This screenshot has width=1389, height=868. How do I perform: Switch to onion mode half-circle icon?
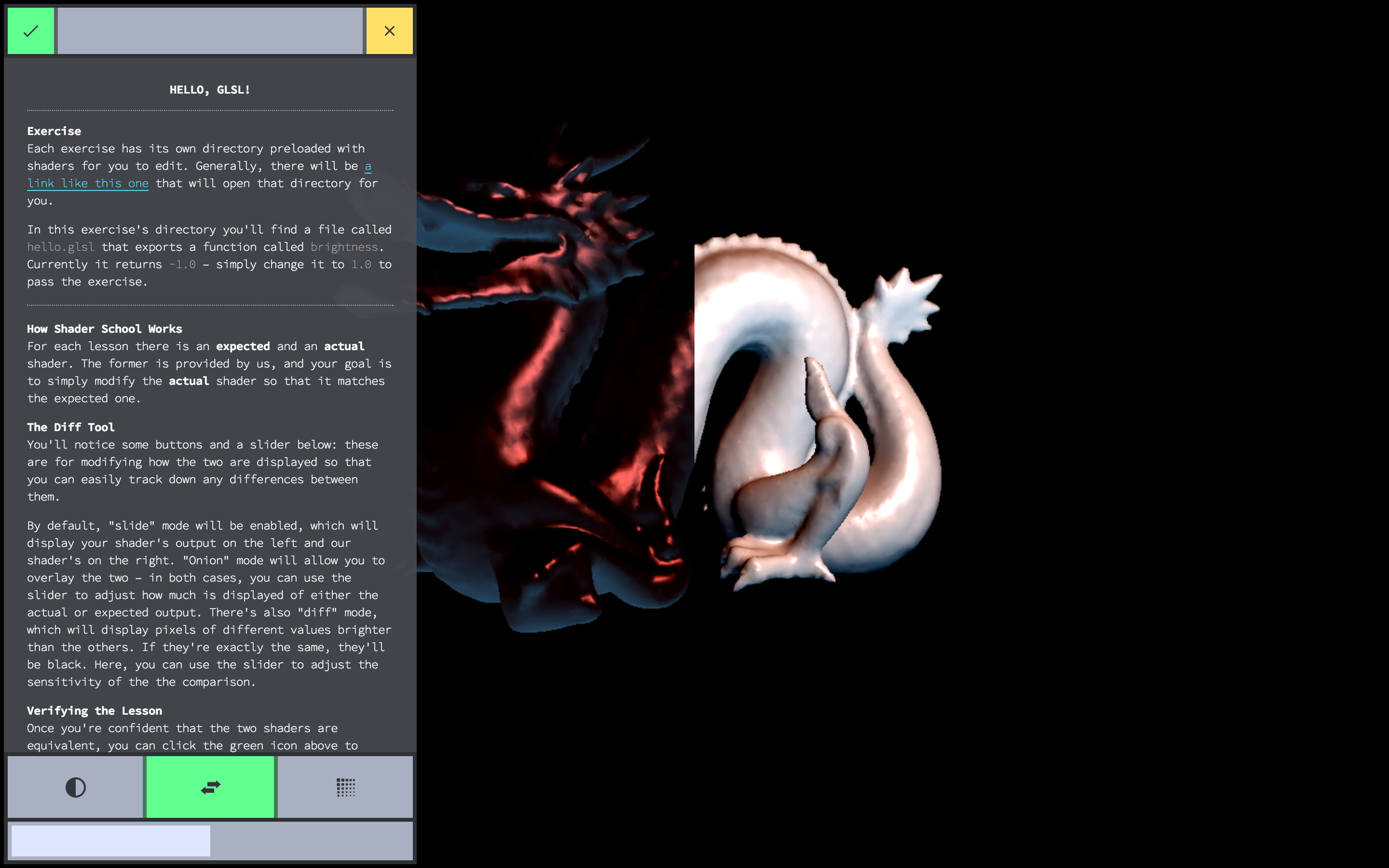click(x=75, y=787)
